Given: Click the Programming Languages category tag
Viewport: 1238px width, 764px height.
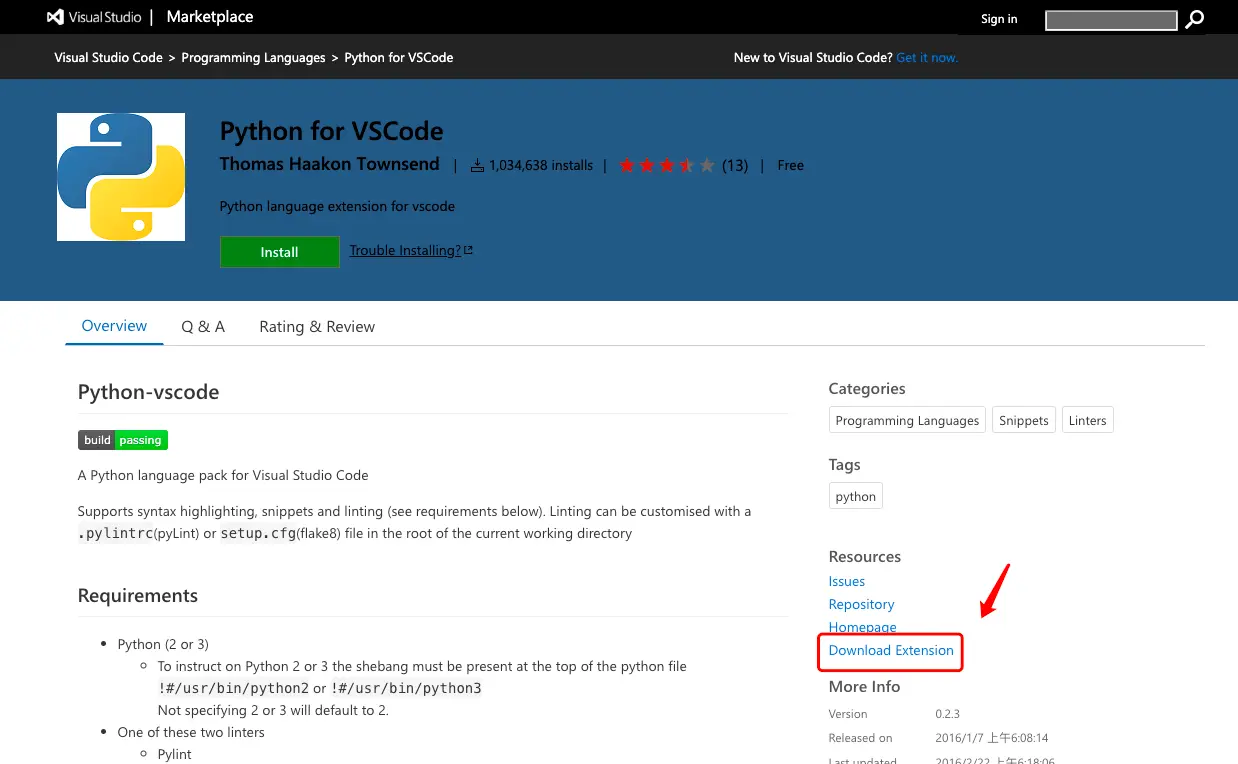Looking at the screenshot, I should pyautogui.click(x=907, y=420).
